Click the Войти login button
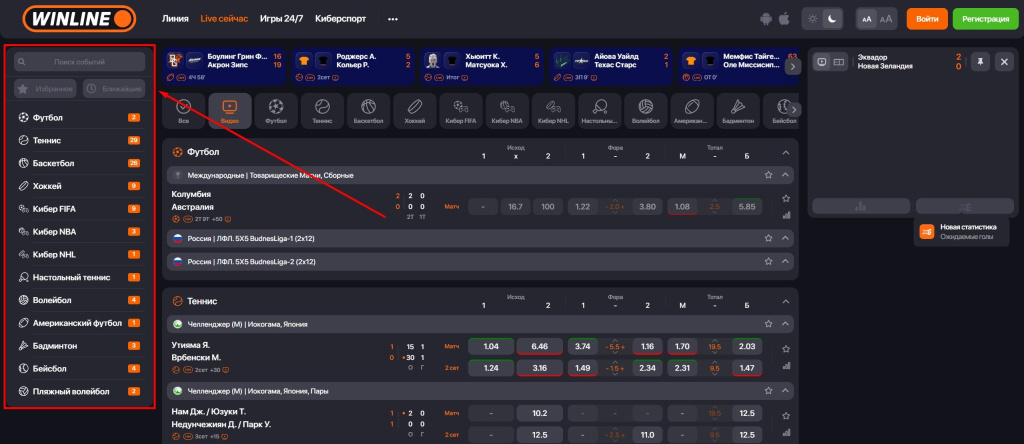Viewport: 1024px width, 444px height. 927,19
